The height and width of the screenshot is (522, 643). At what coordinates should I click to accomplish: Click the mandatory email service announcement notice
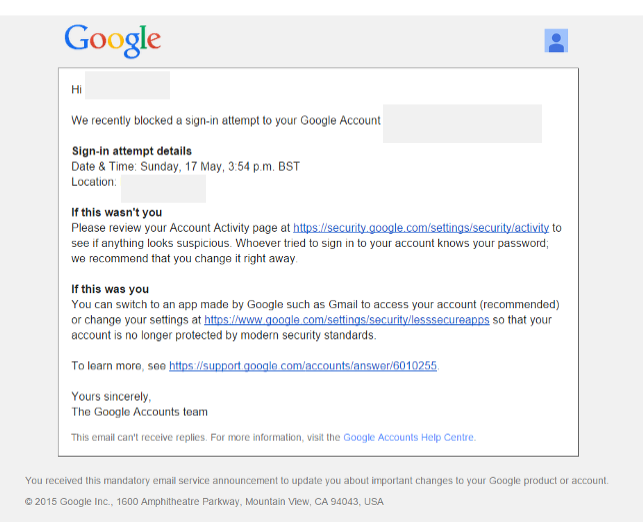tap(316, 480)
